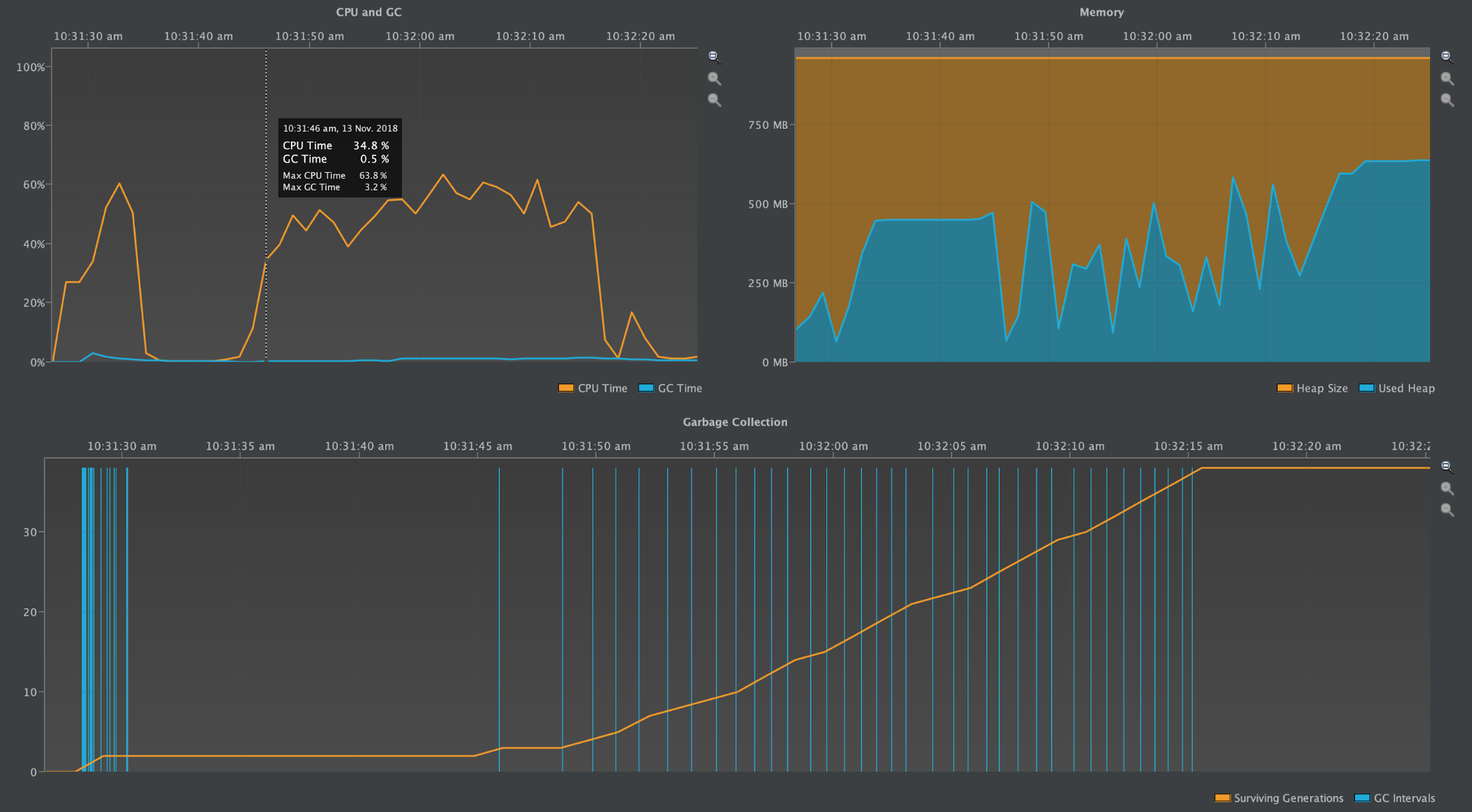Click the 60% CPU Time peak near 10:31:33
The width and height of the screenshot is (1472, 812).
(x=119, y=184)
